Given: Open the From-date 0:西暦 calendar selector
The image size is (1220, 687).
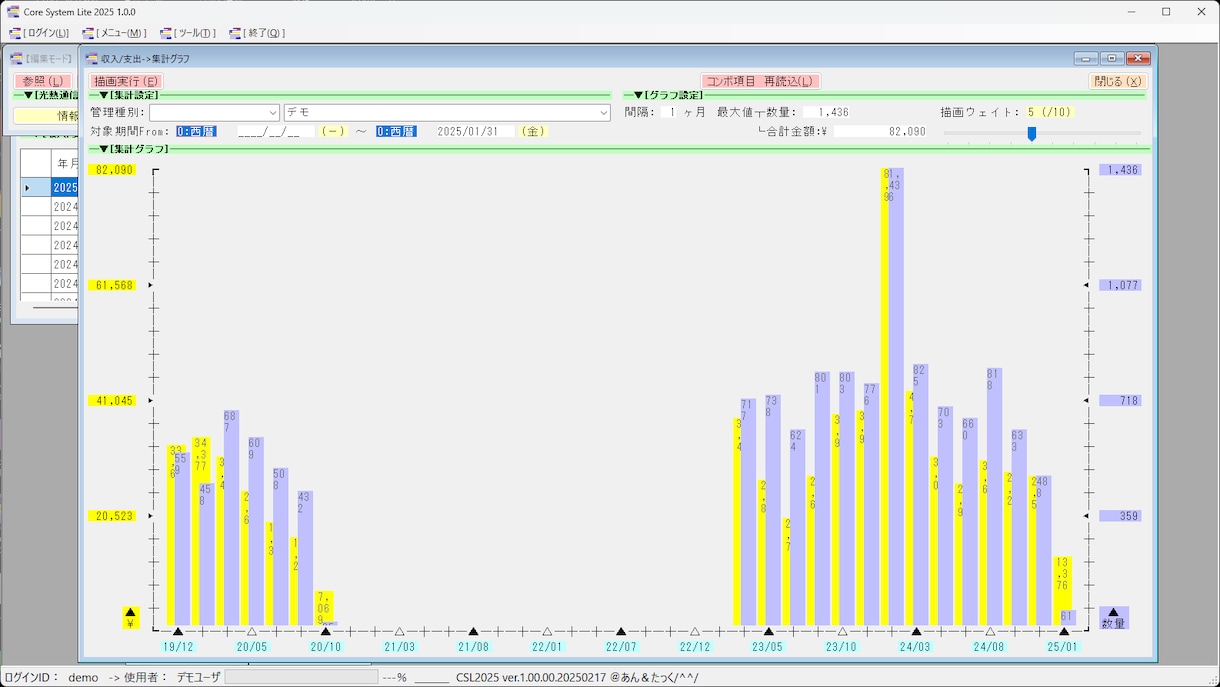Looking at the screenshot, I should [196, 131].
